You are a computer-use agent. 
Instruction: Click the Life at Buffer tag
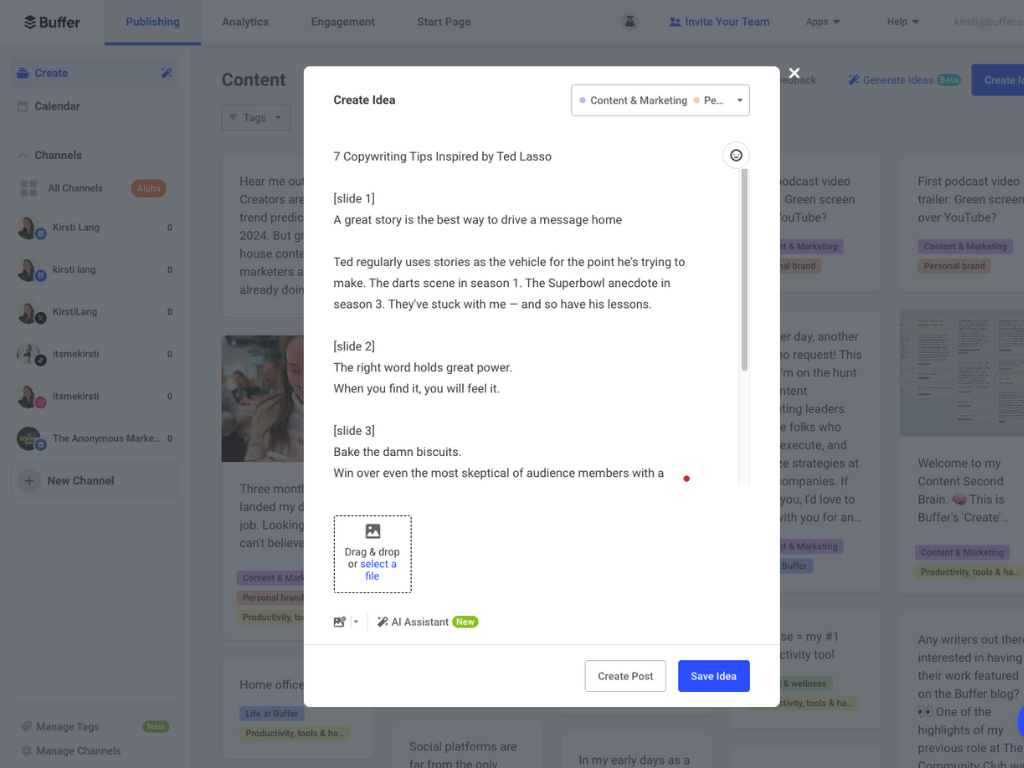(272, 714)
